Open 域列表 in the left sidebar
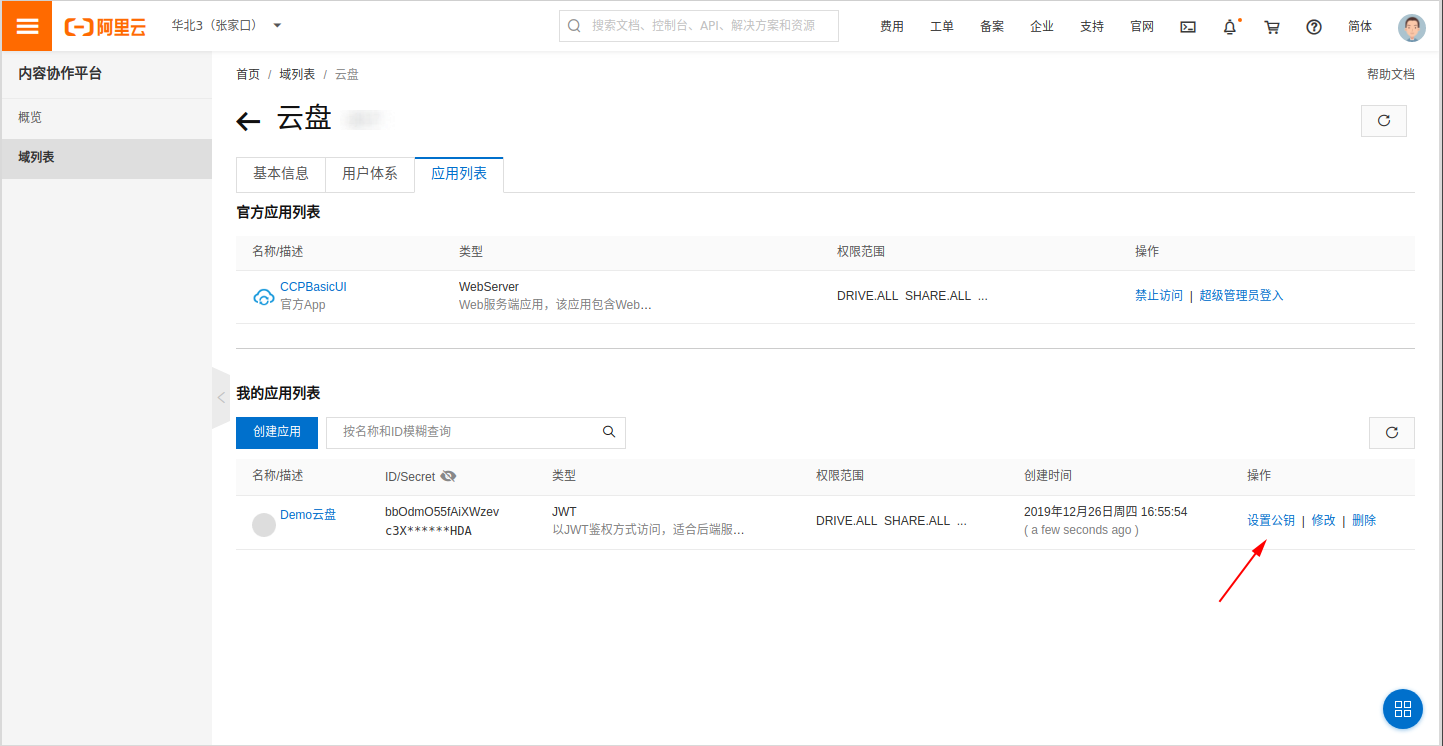Viewport: 1443px width, 746px height. point(106,158)
